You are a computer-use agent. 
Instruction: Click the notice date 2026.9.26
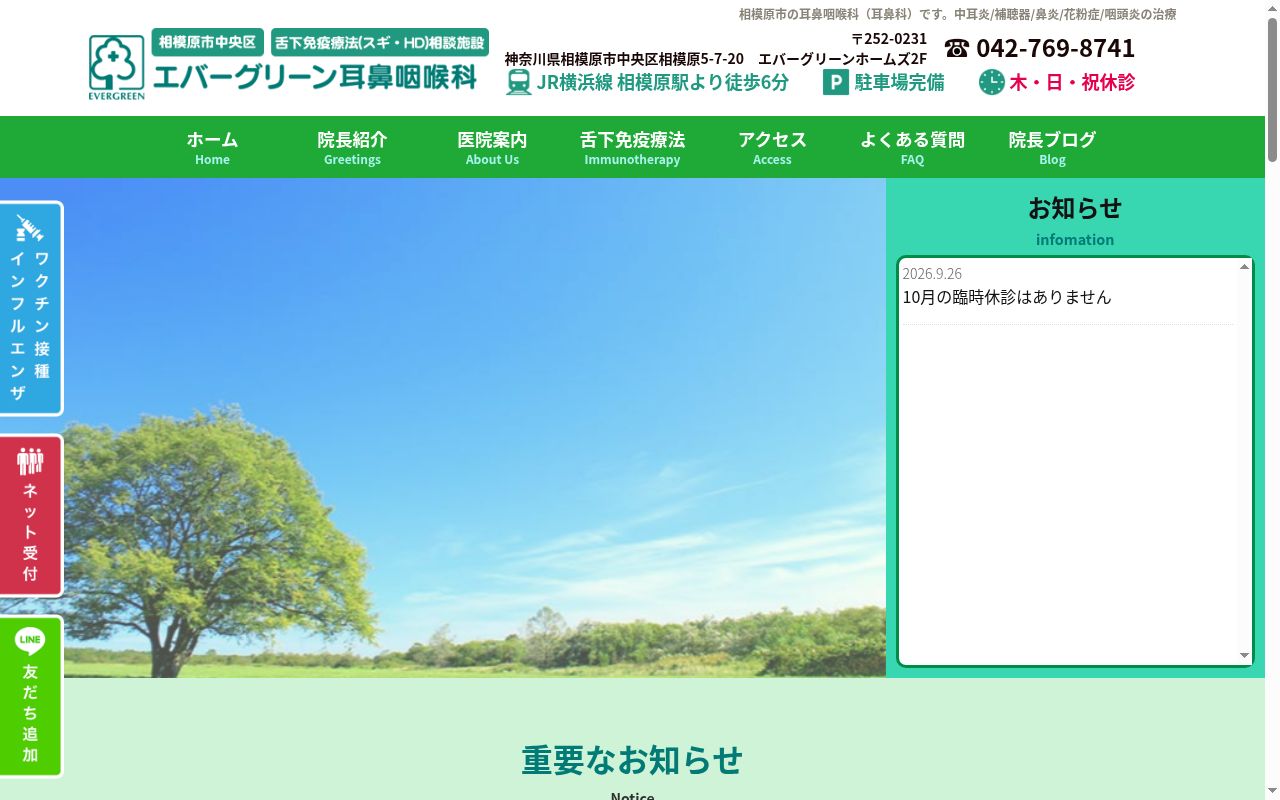point(932,273)
